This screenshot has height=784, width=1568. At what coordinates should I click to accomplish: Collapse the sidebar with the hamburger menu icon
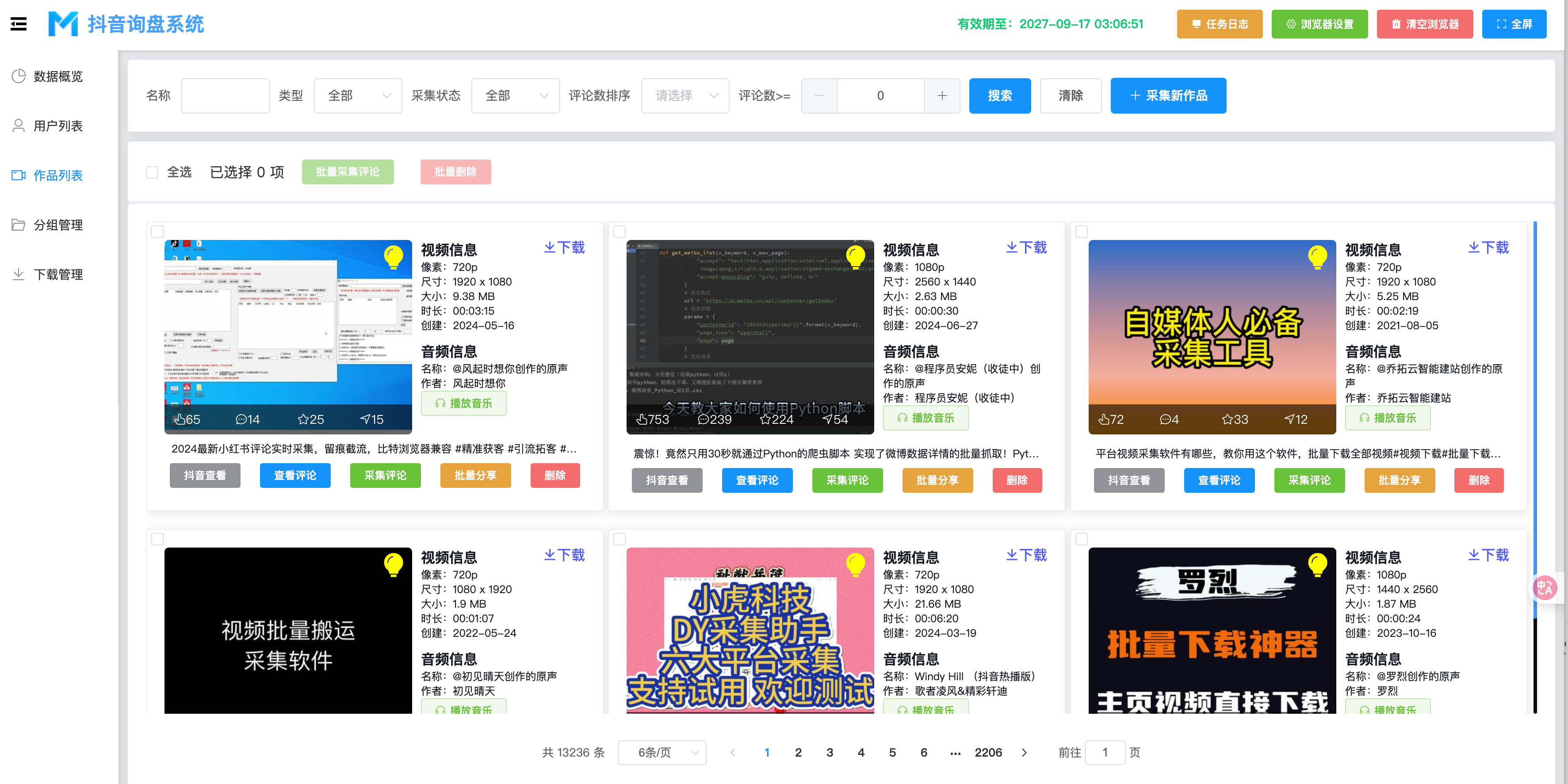tap(18, 24)
